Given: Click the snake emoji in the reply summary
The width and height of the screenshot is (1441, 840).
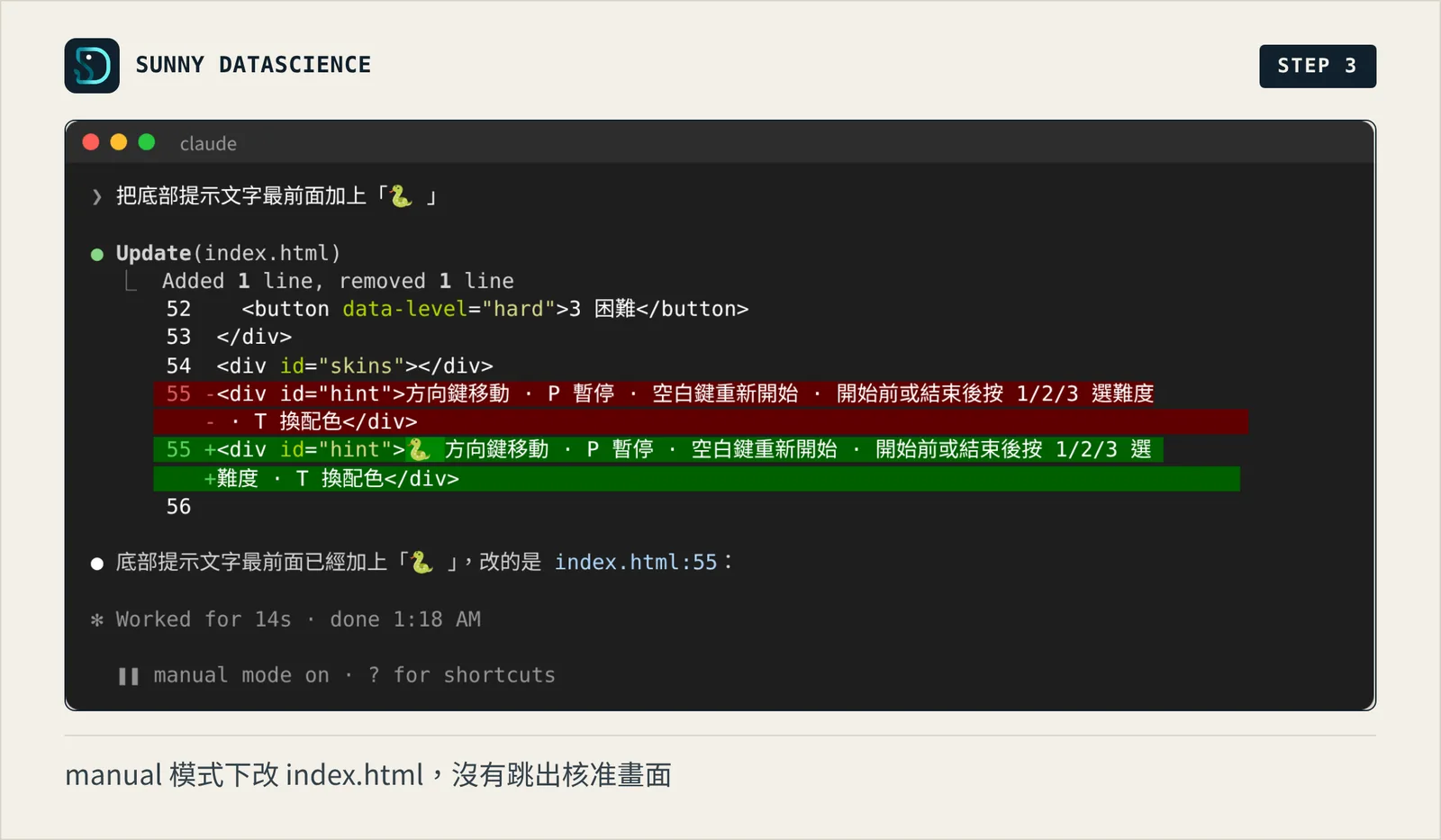Looking at the screenshot, I should [x=421, y=563].
